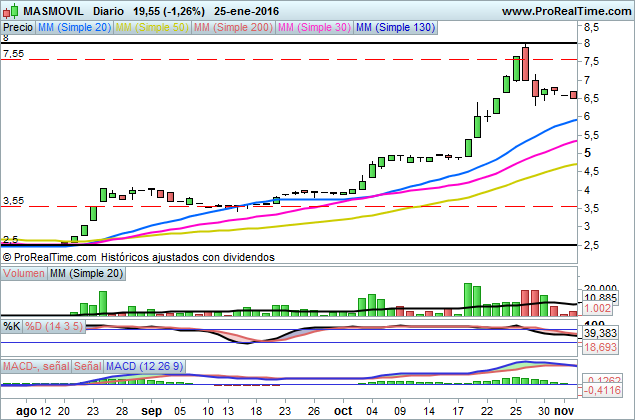Click the Señal indicator label

coord(87,367)
